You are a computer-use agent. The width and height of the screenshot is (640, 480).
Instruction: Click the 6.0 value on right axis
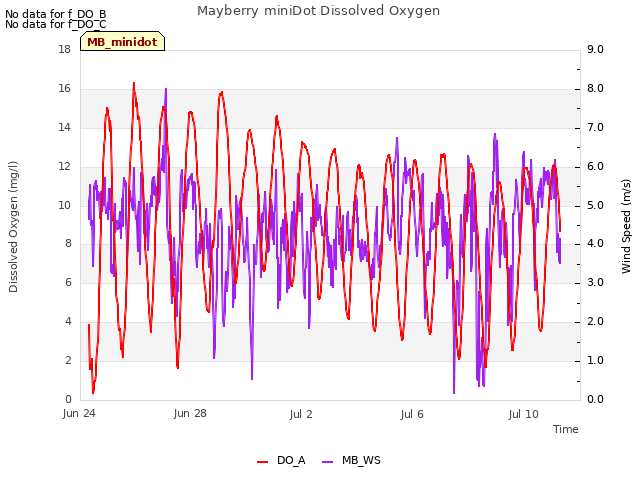595,167
